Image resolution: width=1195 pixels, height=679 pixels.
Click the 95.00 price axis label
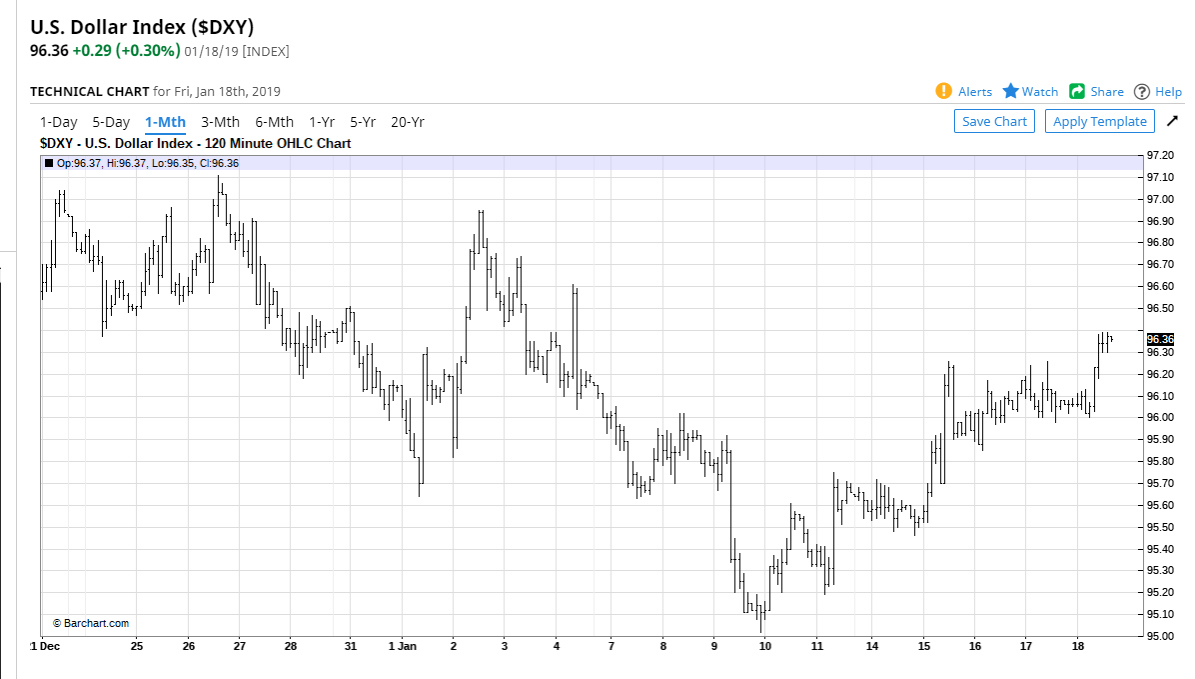click(1160, 636)
